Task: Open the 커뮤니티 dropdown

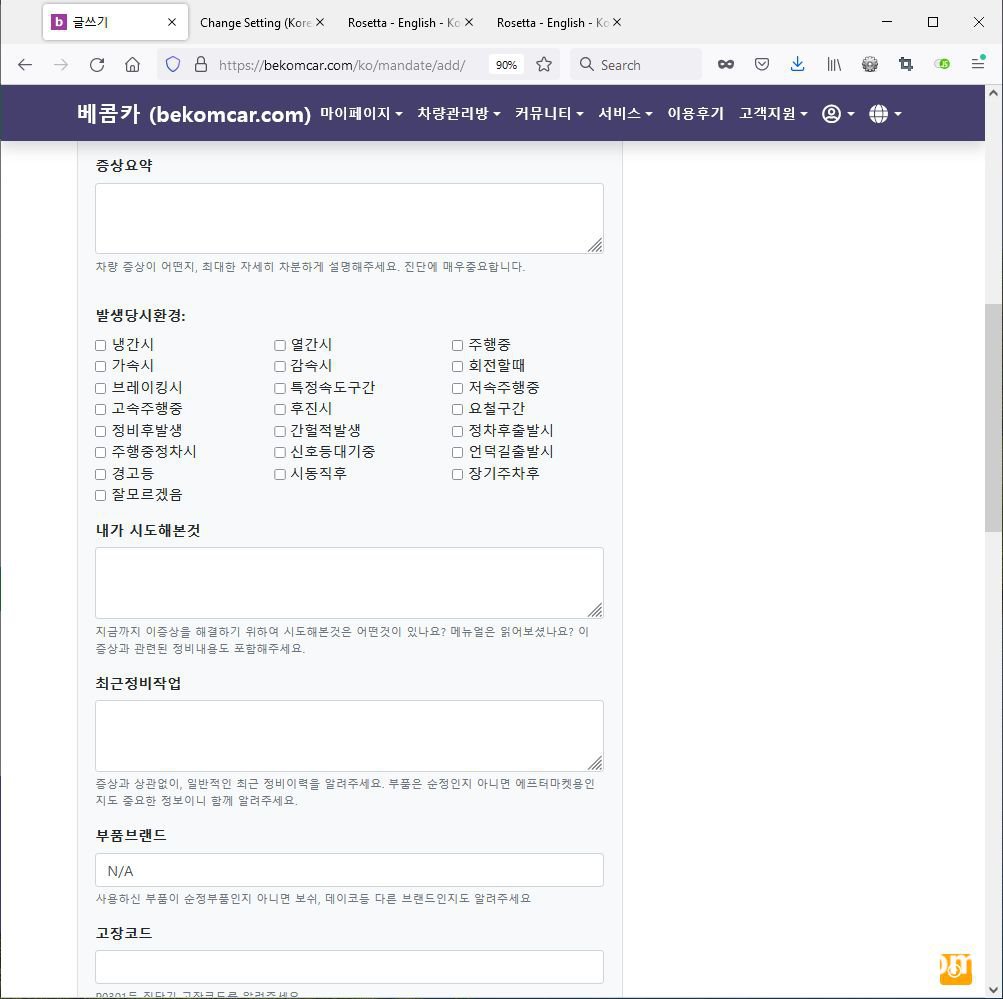Action: click(549, 114)
